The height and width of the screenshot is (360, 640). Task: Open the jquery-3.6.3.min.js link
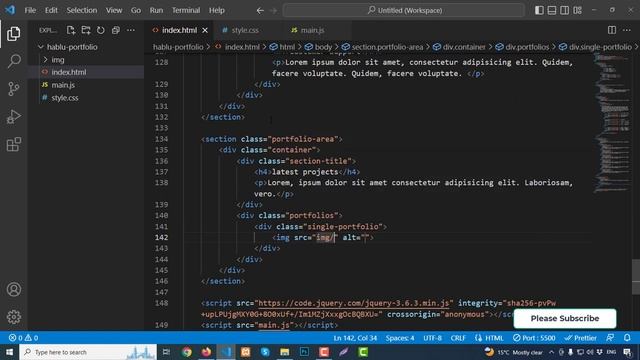coord(353,303)
